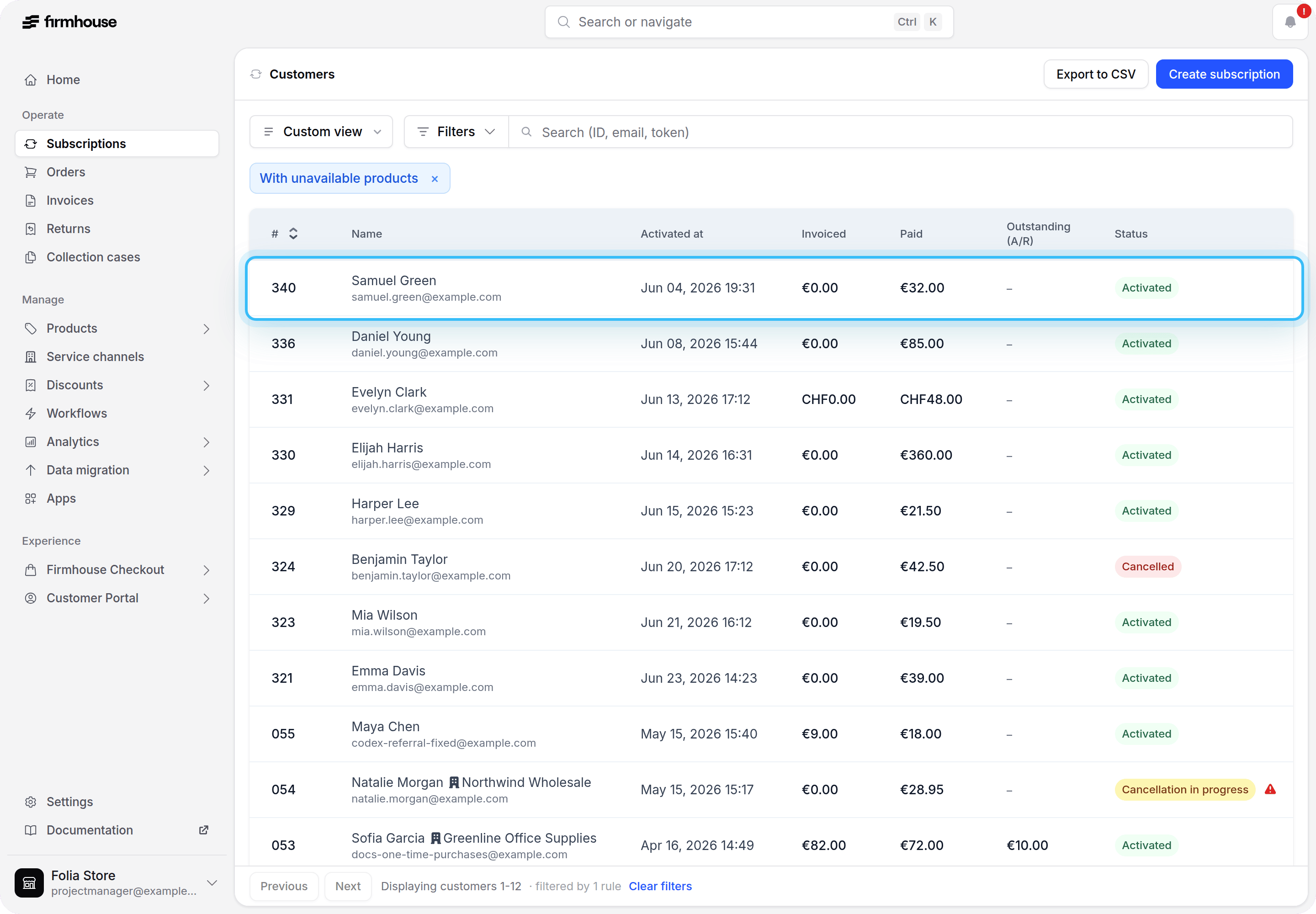Image resolution: width=1316 pixels, height=914 pixels.
Task: Click the Next pagination button
Action: coord(348,886)
